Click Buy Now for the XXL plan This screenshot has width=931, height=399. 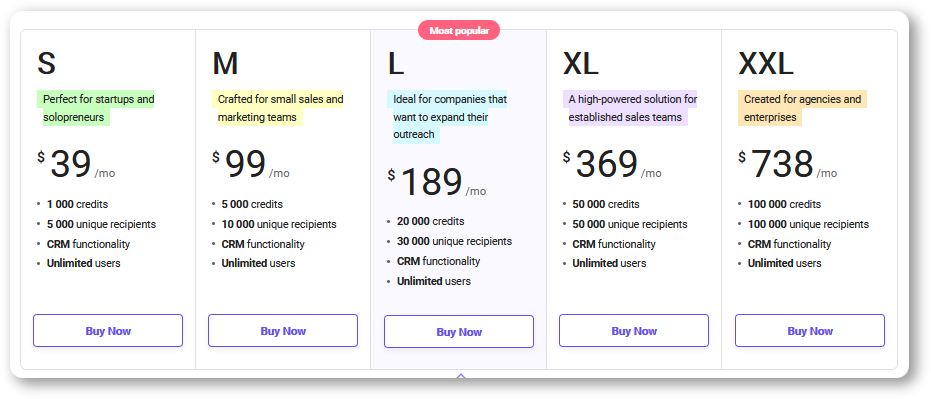coord(809,331)
